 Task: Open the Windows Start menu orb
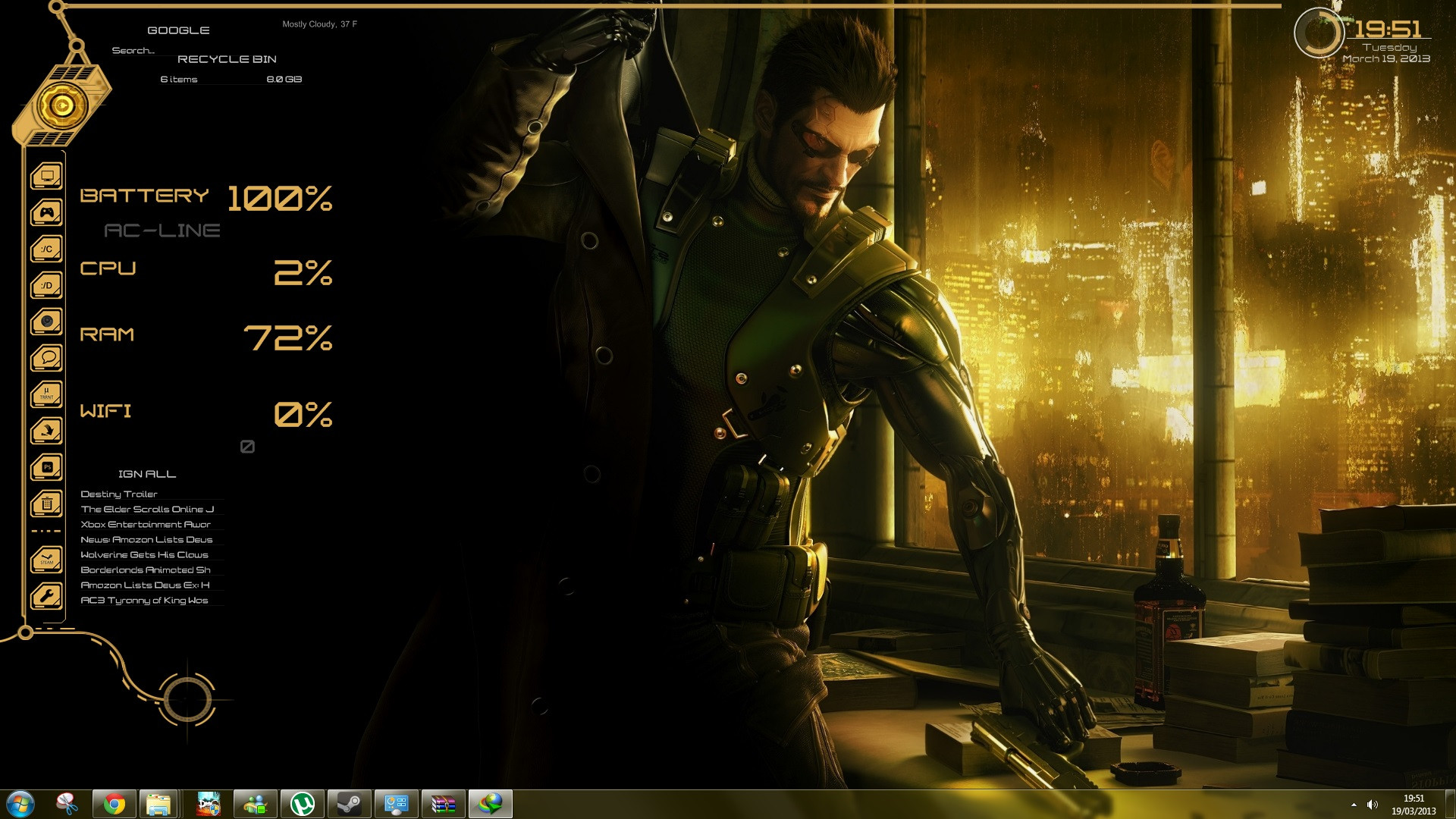[20, 804]
